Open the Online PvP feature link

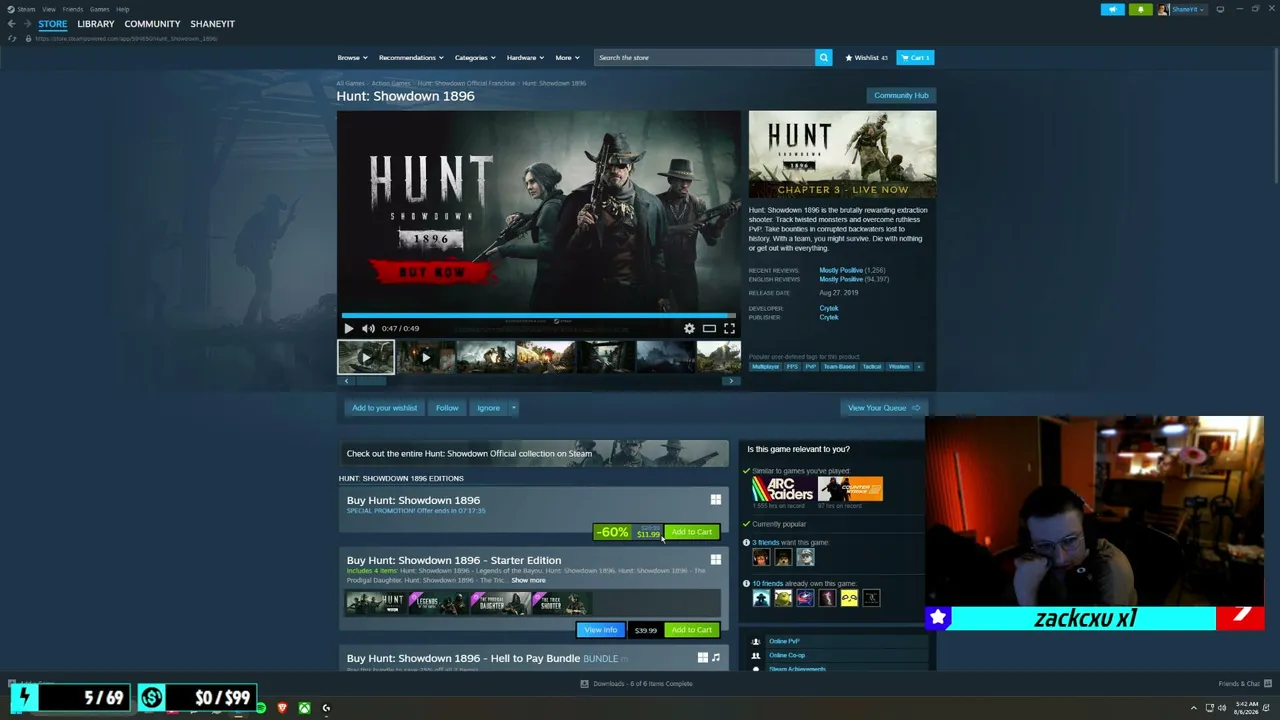point(784,641)
